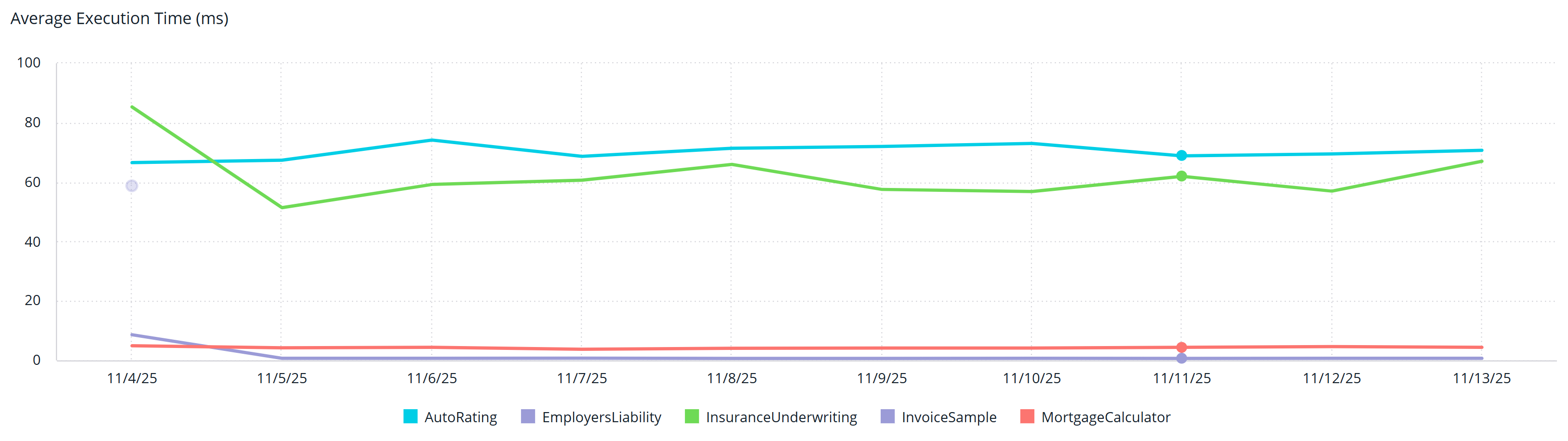Image resolution: width=1568 pixels, height=441 pixels.
Task: Click the green InsuranceUnderwriting legend swatch
Action: (x=692, y=417)
